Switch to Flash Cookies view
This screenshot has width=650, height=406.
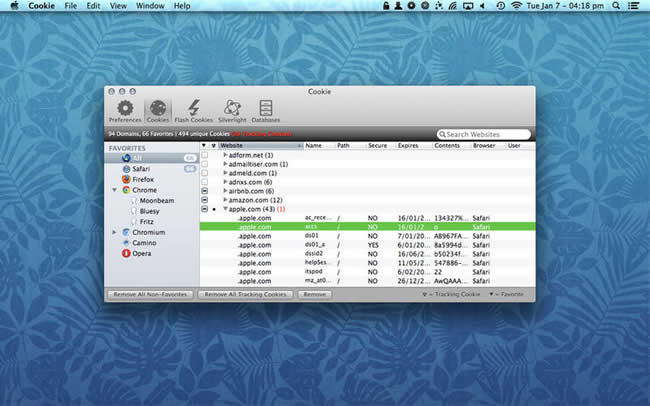point(195,111)
